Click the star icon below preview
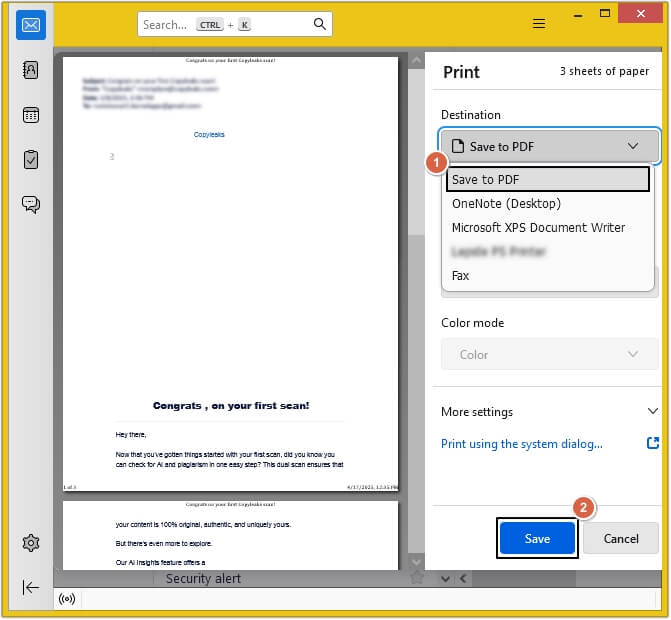The image size is (671, 620). [x=416, y=578]
